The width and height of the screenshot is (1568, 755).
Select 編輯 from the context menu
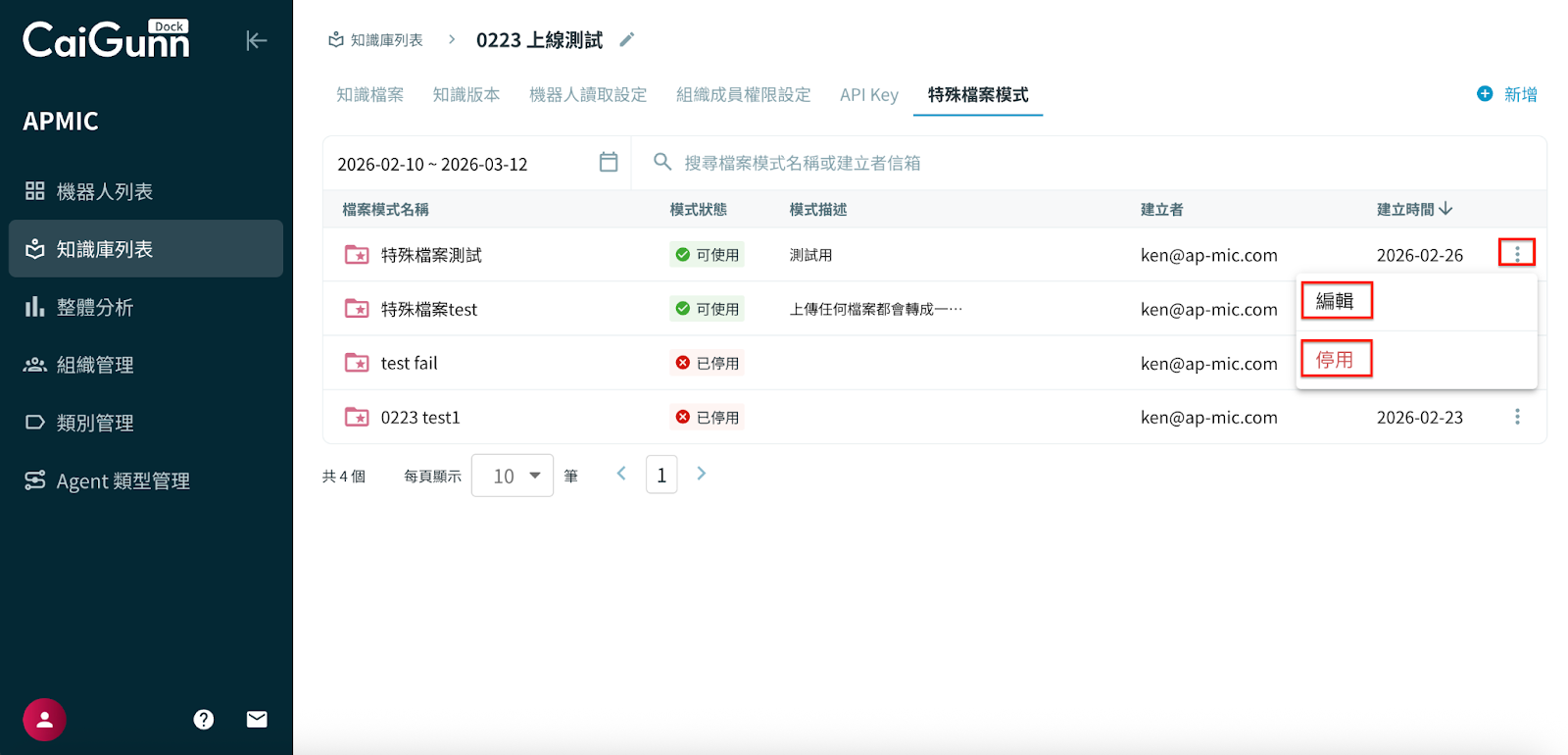pyautogui.click(x=1336, y=301)
